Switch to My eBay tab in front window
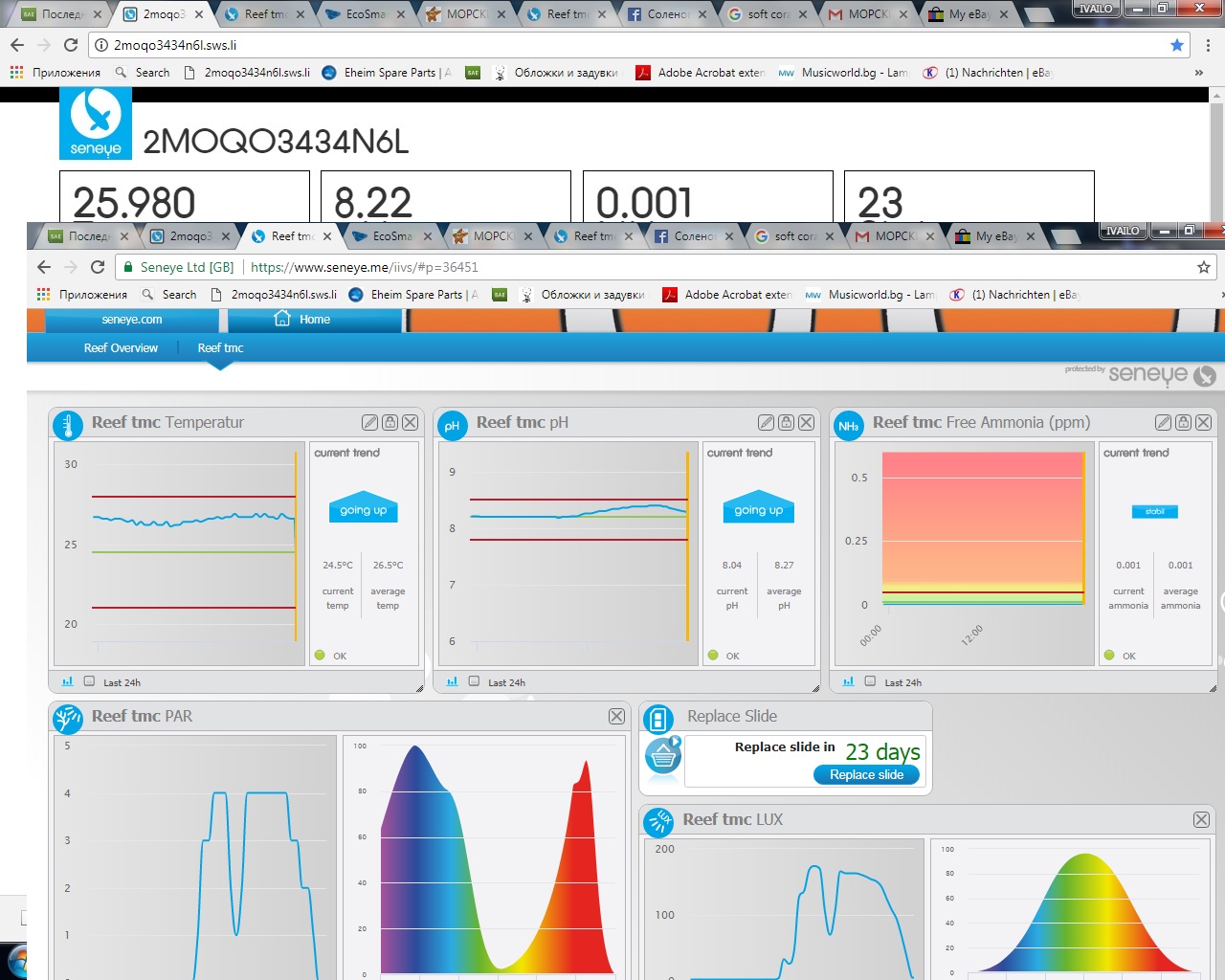Viewport: 1225px width, 980px height. (993, 236)
